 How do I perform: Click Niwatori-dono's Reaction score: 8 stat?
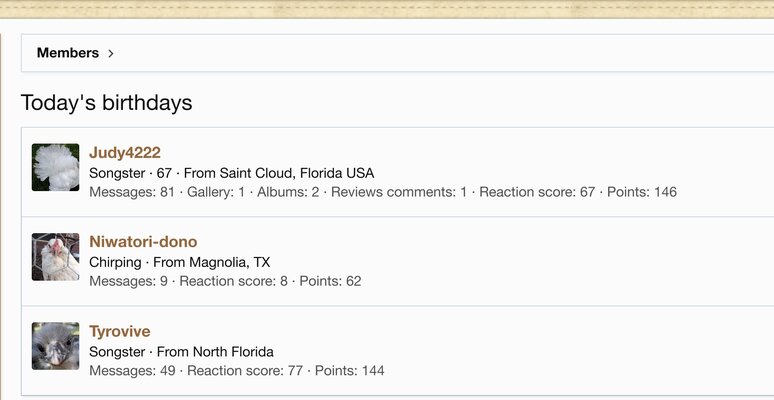point(233,281)
